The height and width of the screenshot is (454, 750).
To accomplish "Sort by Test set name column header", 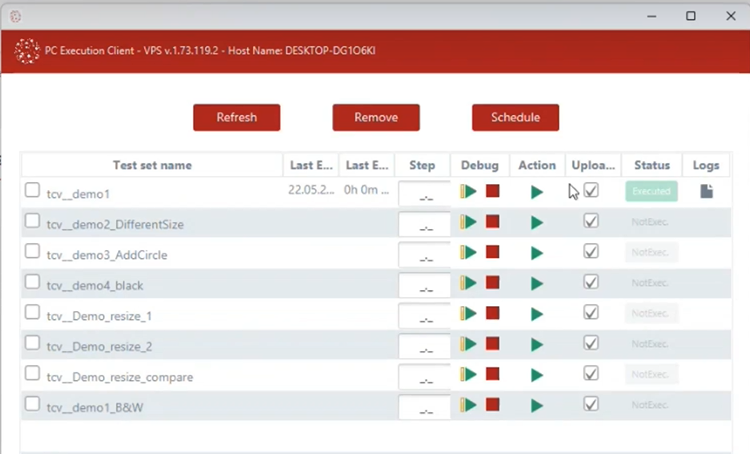I will point(152,165).
